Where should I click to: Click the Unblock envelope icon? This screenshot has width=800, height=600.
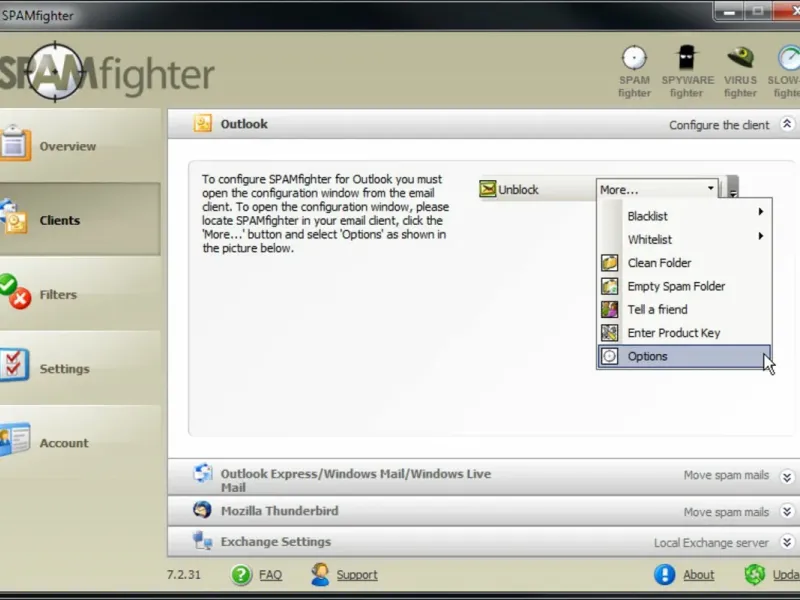coord(487,189)
